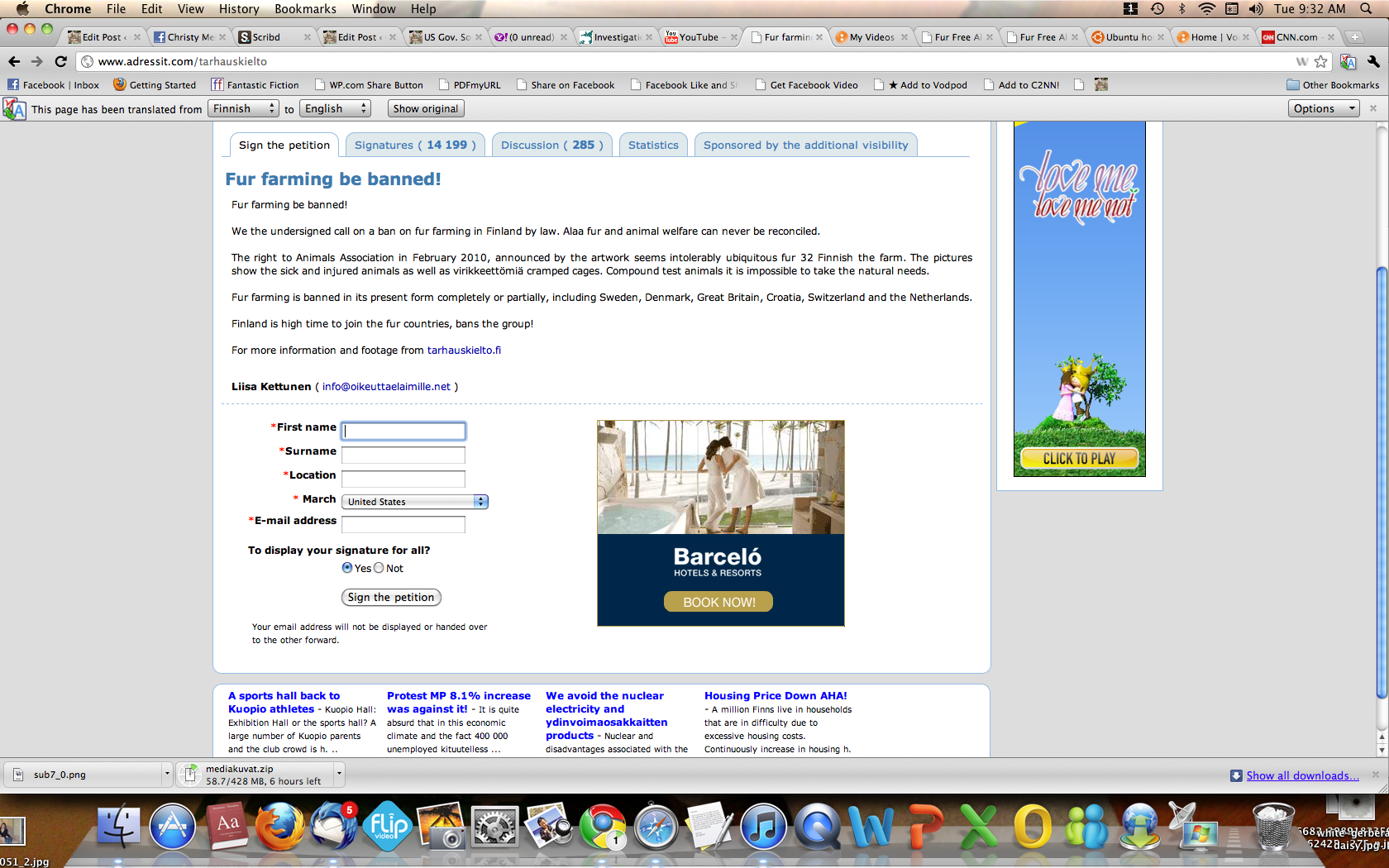Switch to the Statistics tab

point(653,145)
